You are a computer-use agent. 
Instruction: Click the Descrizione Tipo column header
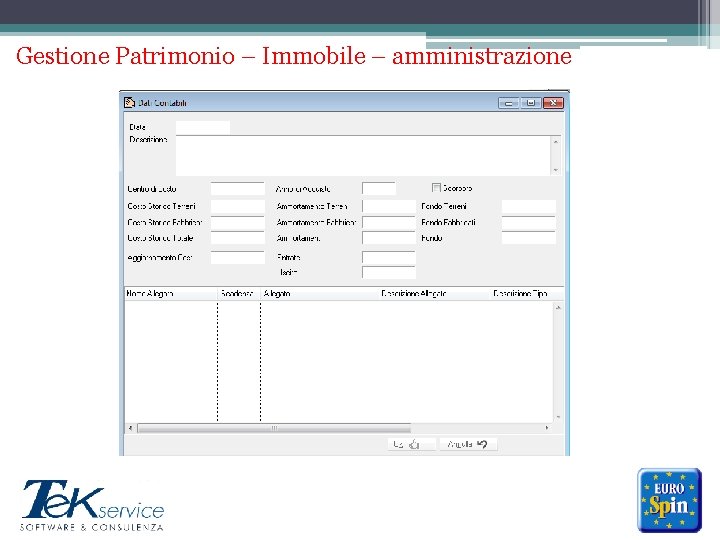(x=527, y=293)
